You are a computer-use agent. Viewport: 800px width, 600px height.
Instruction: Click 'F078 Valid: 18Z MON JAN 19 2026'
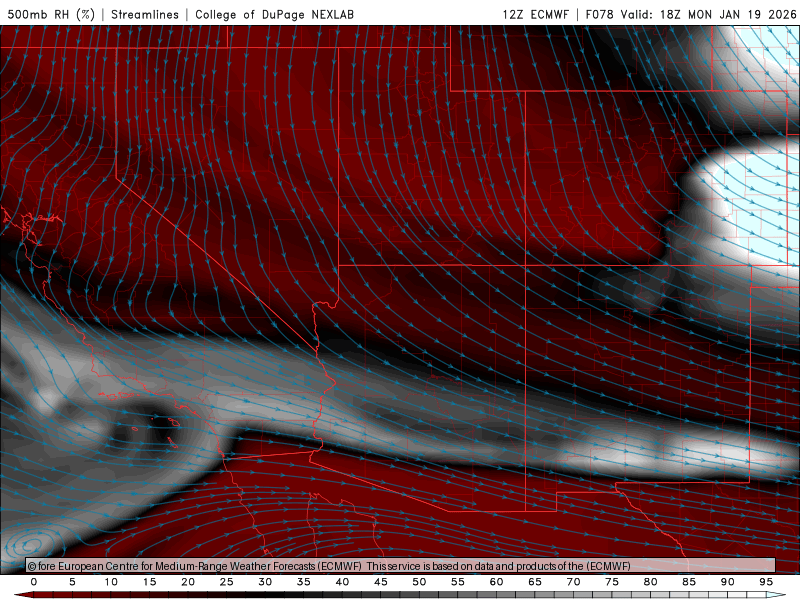tap(691, 14)
